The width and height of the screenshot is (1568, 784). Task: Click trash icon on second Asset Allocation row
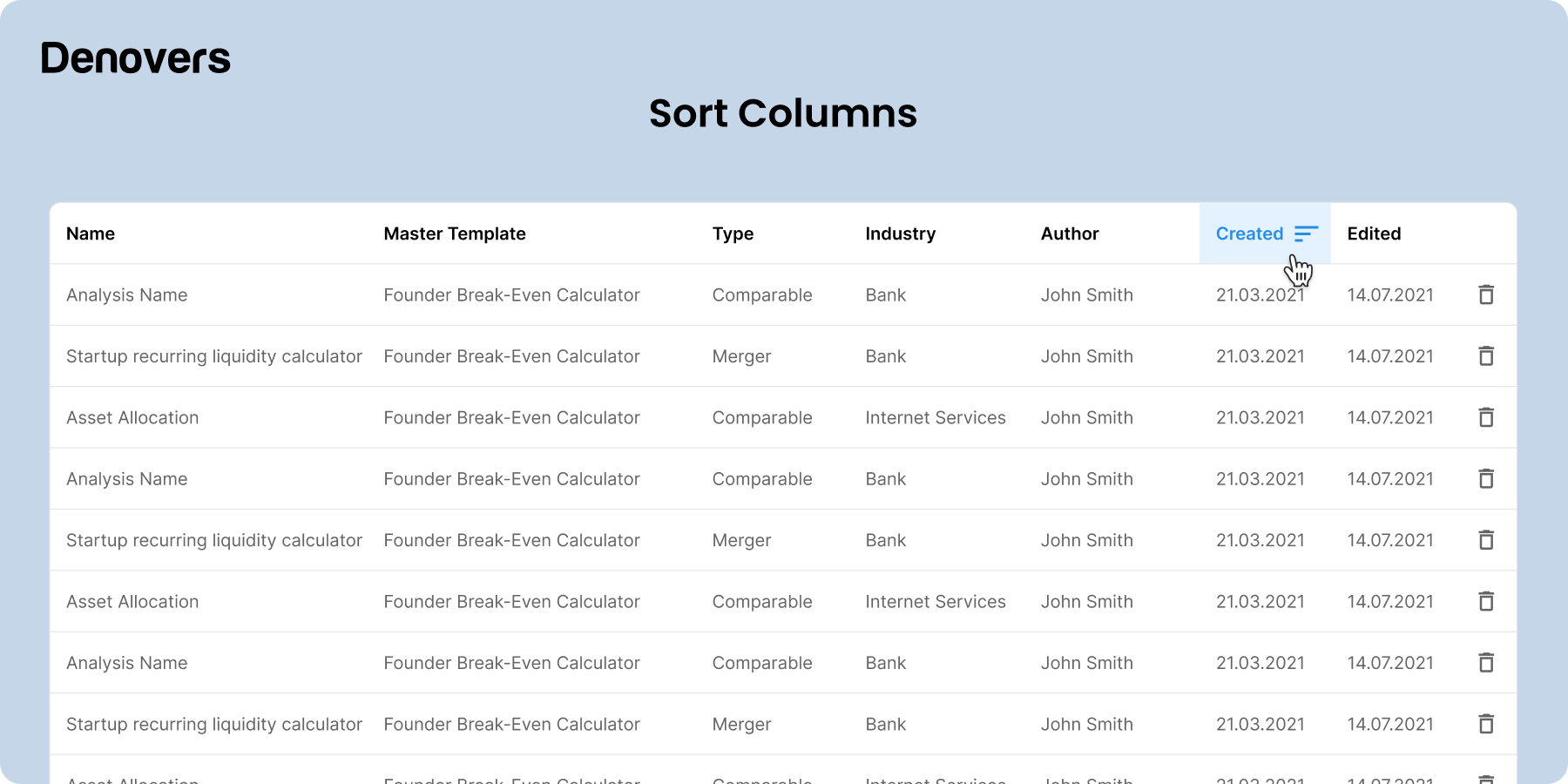pyautogui.click(x=1486, y=602)
